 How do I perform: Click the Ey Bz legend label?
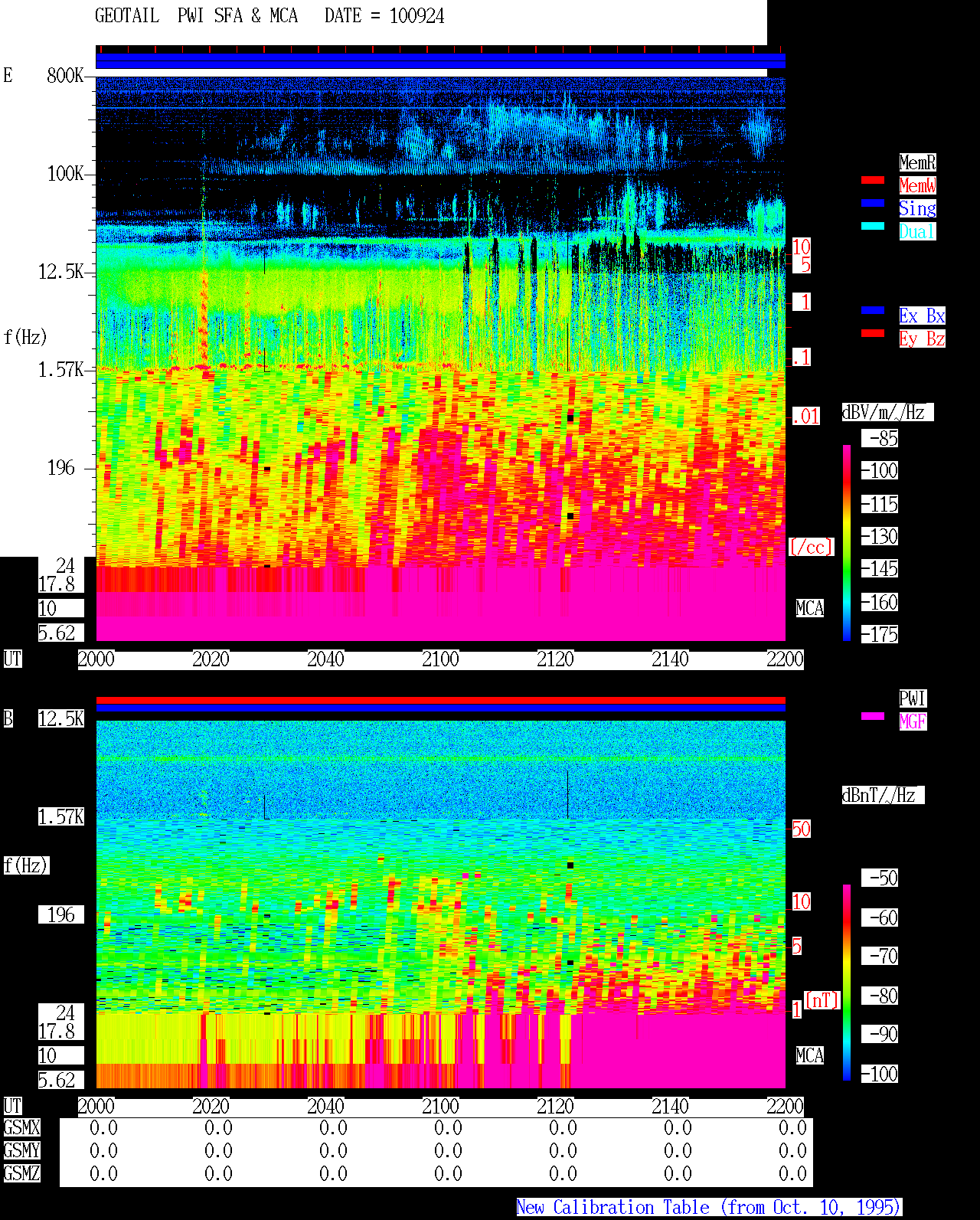(x=922, y=339)
